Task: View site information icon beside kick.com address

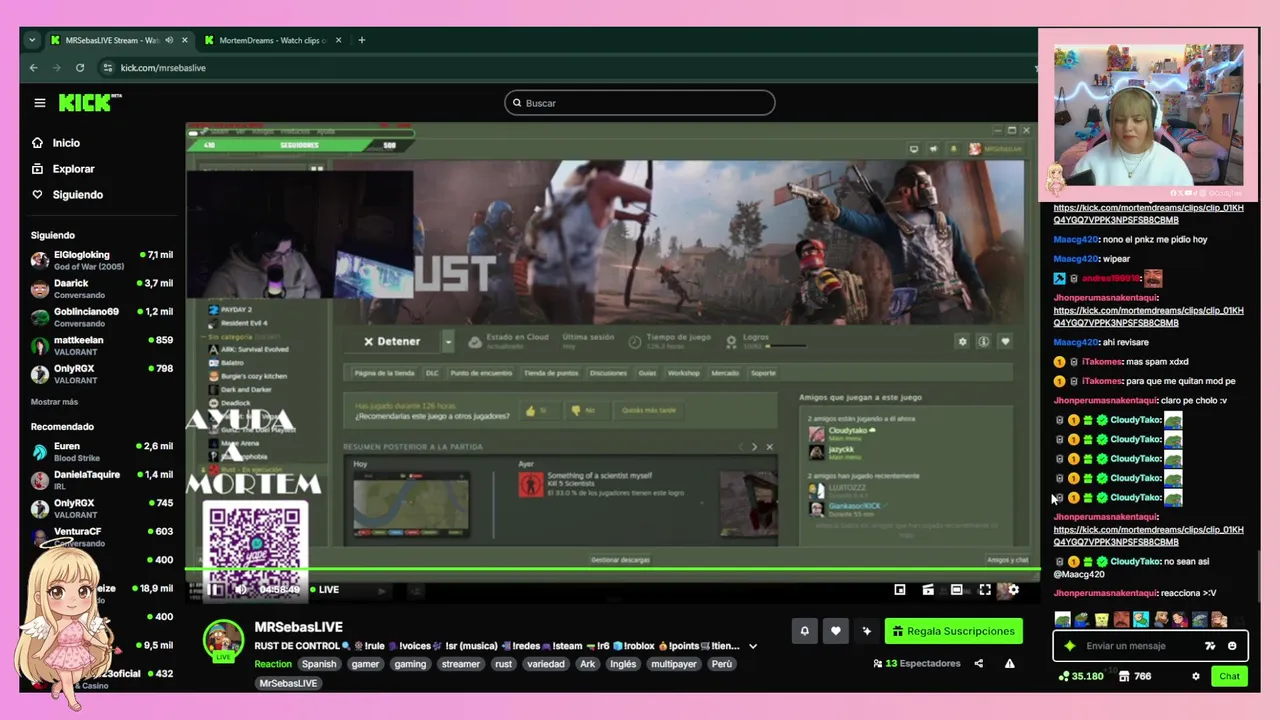Action: pos(107,68)
